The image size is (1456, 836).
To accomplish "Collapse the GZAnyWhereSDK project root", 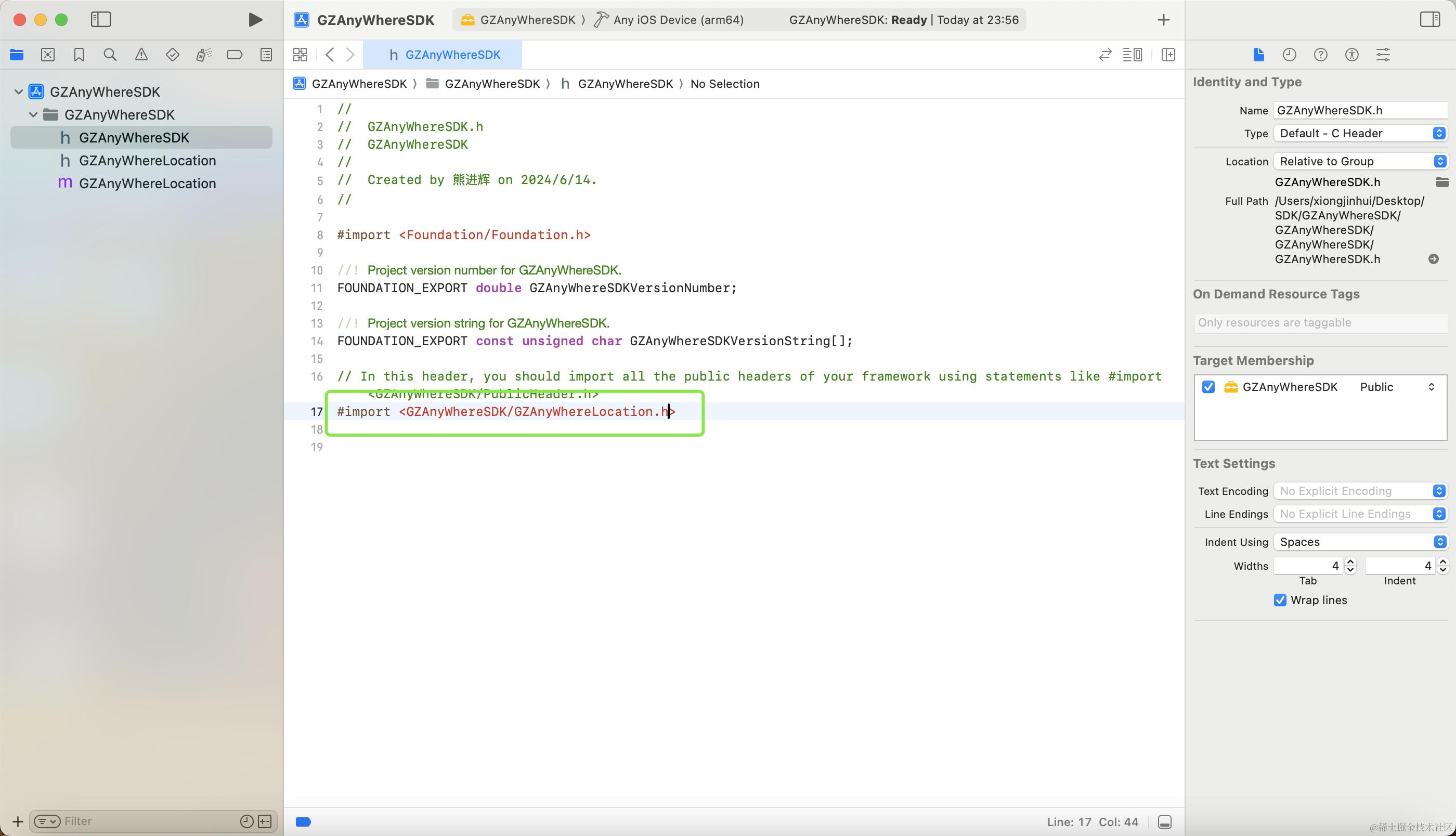I will (x=18, y=92).
